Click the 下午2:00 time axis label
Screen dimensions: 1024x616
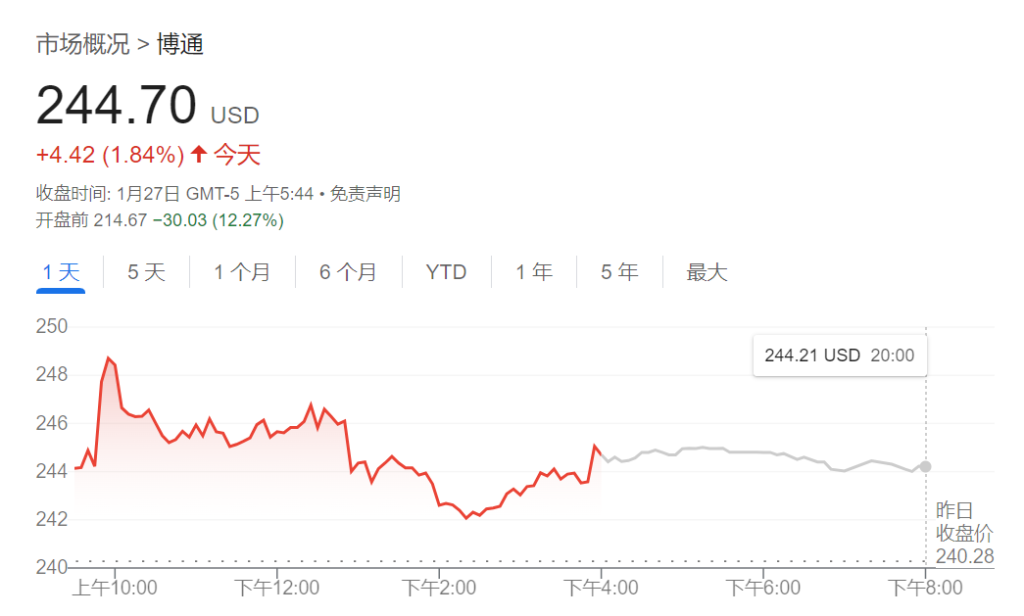[439, 587]
